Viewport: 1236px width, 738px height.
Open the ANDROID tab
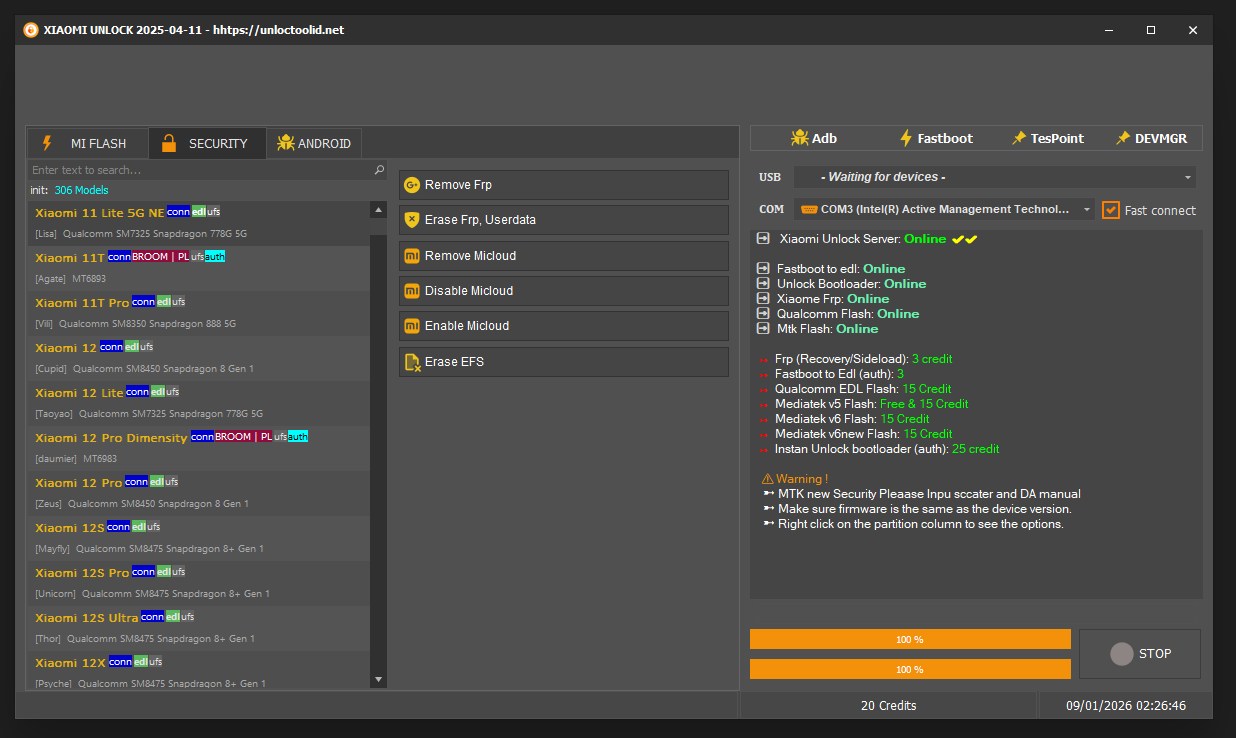(x=314, y=143)
